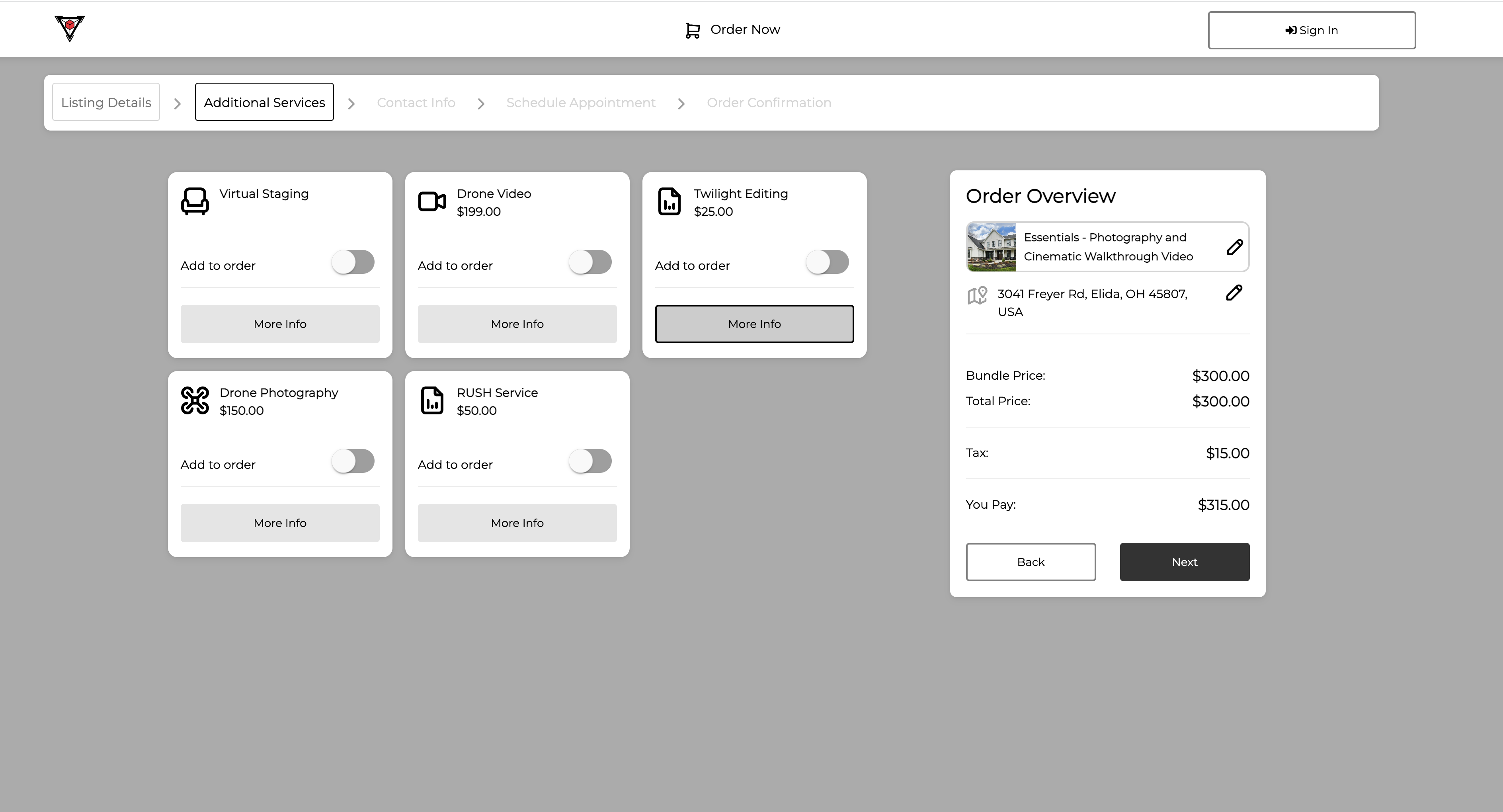Open the Order Confirmation step
The width and height of the screenshot is (1503, 812).
click(769, 103)
